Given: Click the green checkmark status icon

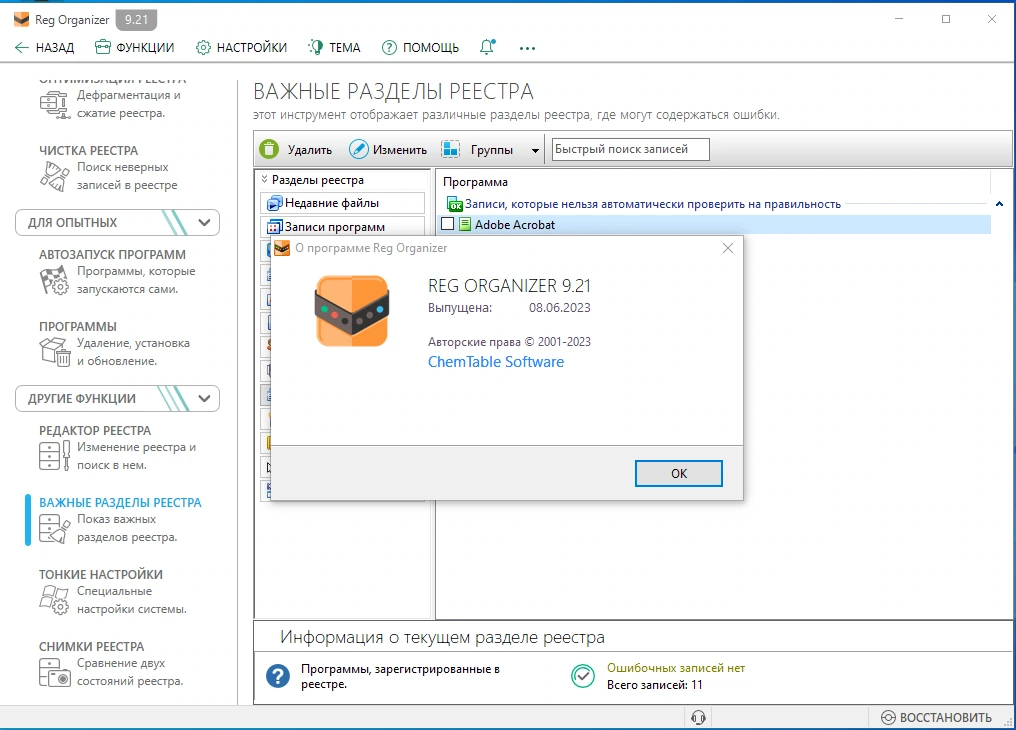Looking at the screenshot, I should click(583, 676).
